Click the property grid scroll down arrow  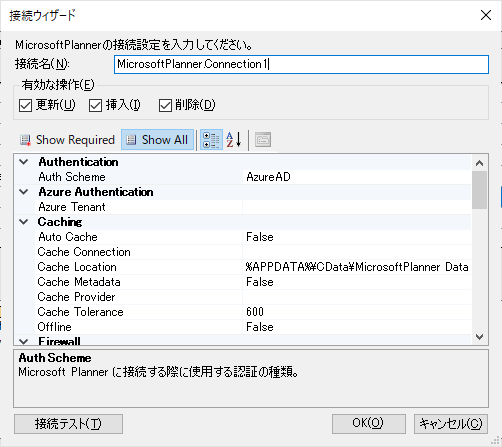click(x=479, y=337)
